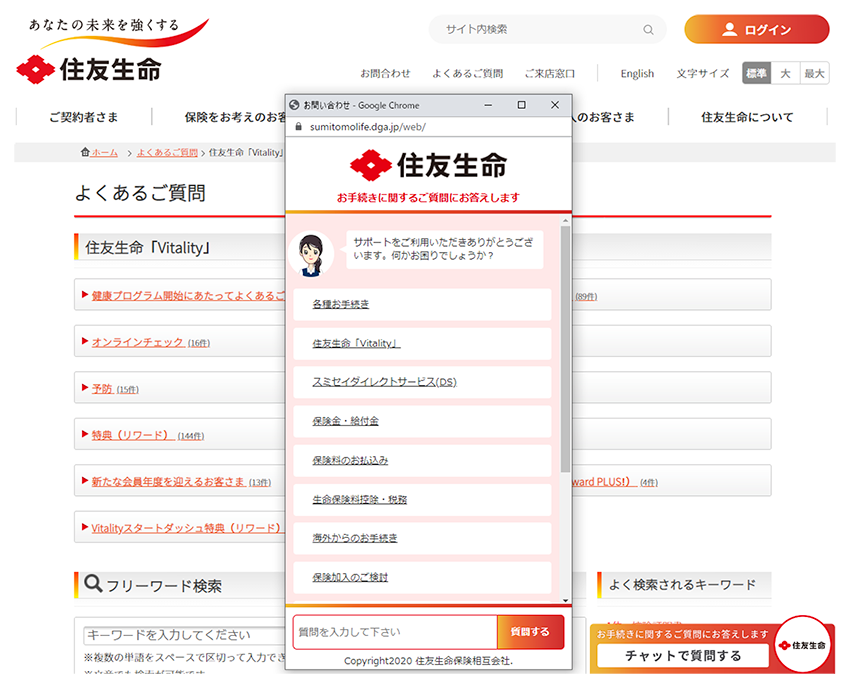Click the chat operator avatar image
The height and width of the screenshot is (688, 850).
point(311,255)
